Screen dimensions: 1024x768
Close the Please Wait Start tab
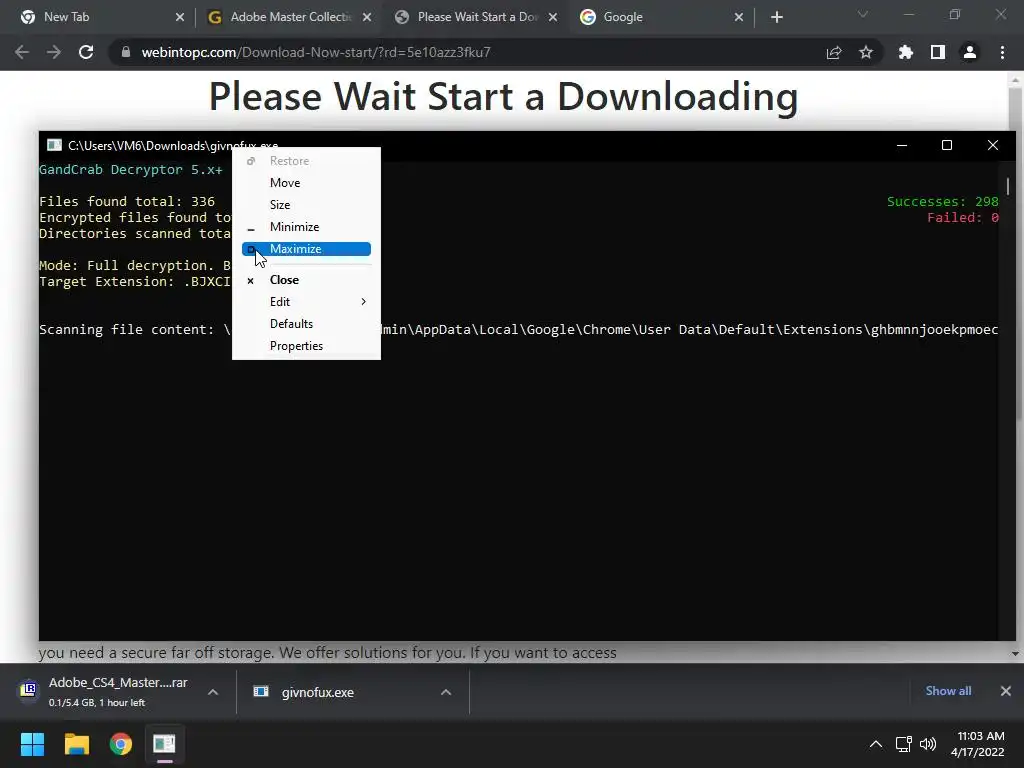[x=553, y=17]
